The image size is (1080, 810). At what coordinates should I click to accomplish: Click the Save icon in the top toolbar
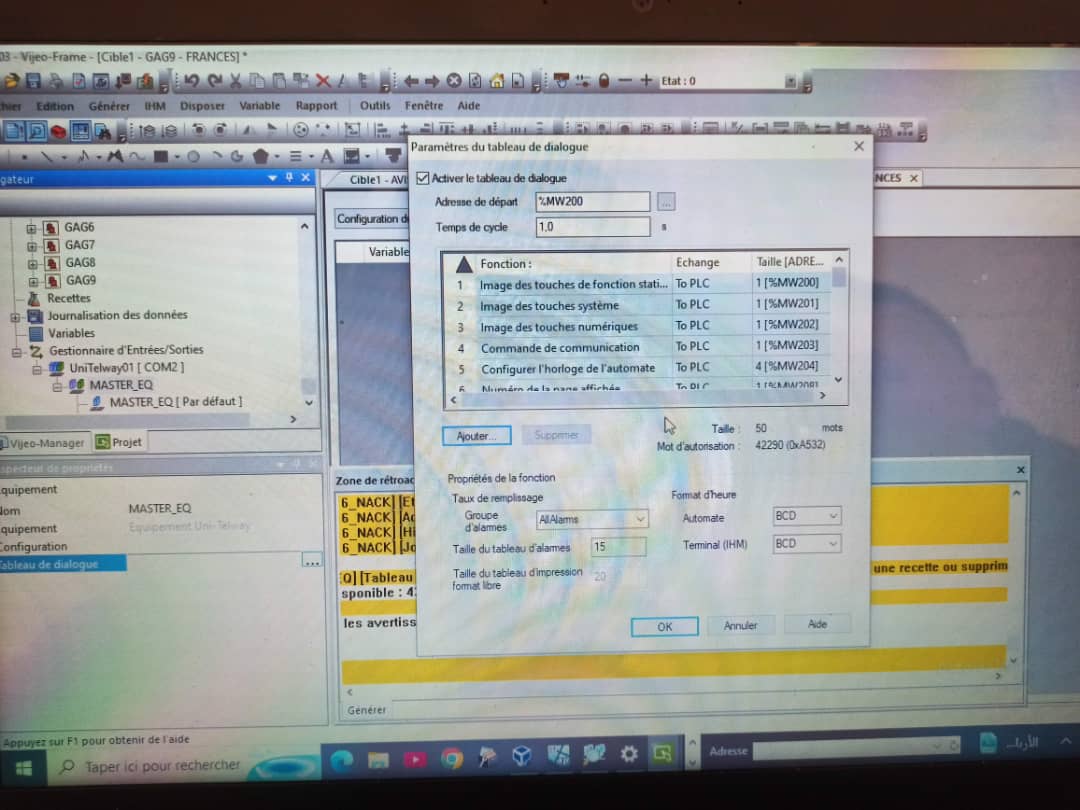point(33,81)
